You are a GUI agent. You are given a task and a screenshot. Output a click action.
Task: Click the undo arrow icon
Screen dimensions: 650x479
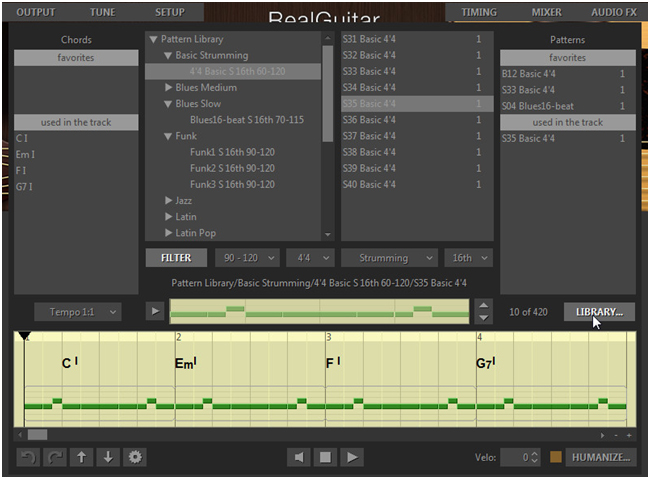point(29,457)
